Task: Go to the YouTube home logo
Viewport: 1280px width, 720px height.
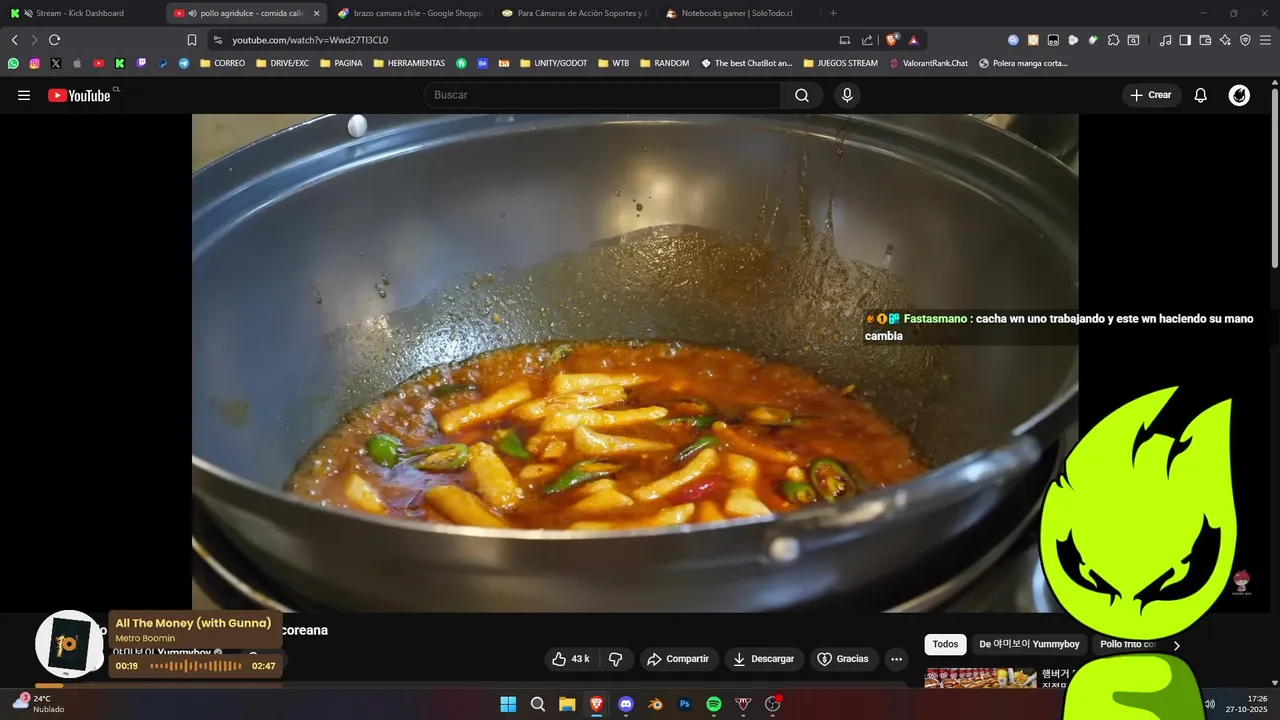Action: coord(79,95)
